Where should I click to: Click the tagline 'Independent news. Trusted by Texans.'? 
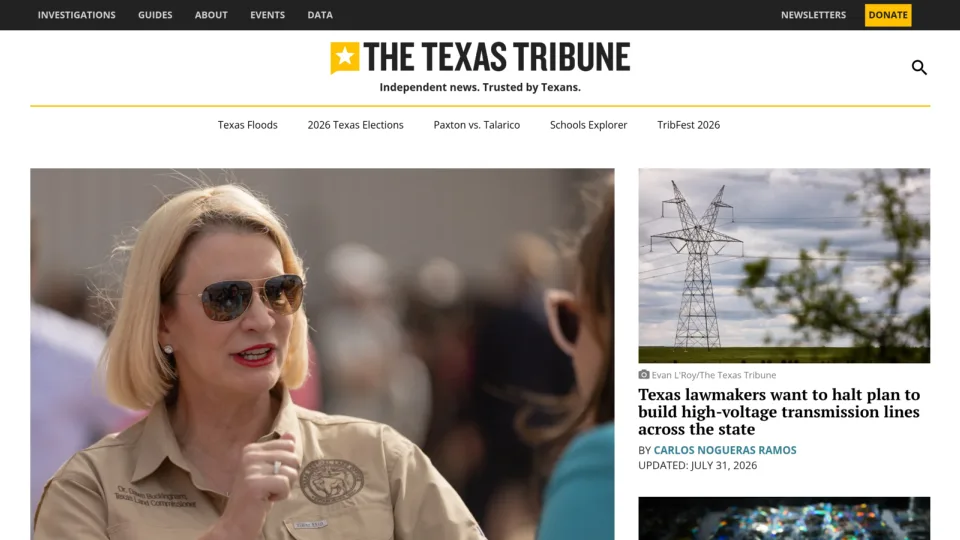pyautogui.click(x=480, y=88)
